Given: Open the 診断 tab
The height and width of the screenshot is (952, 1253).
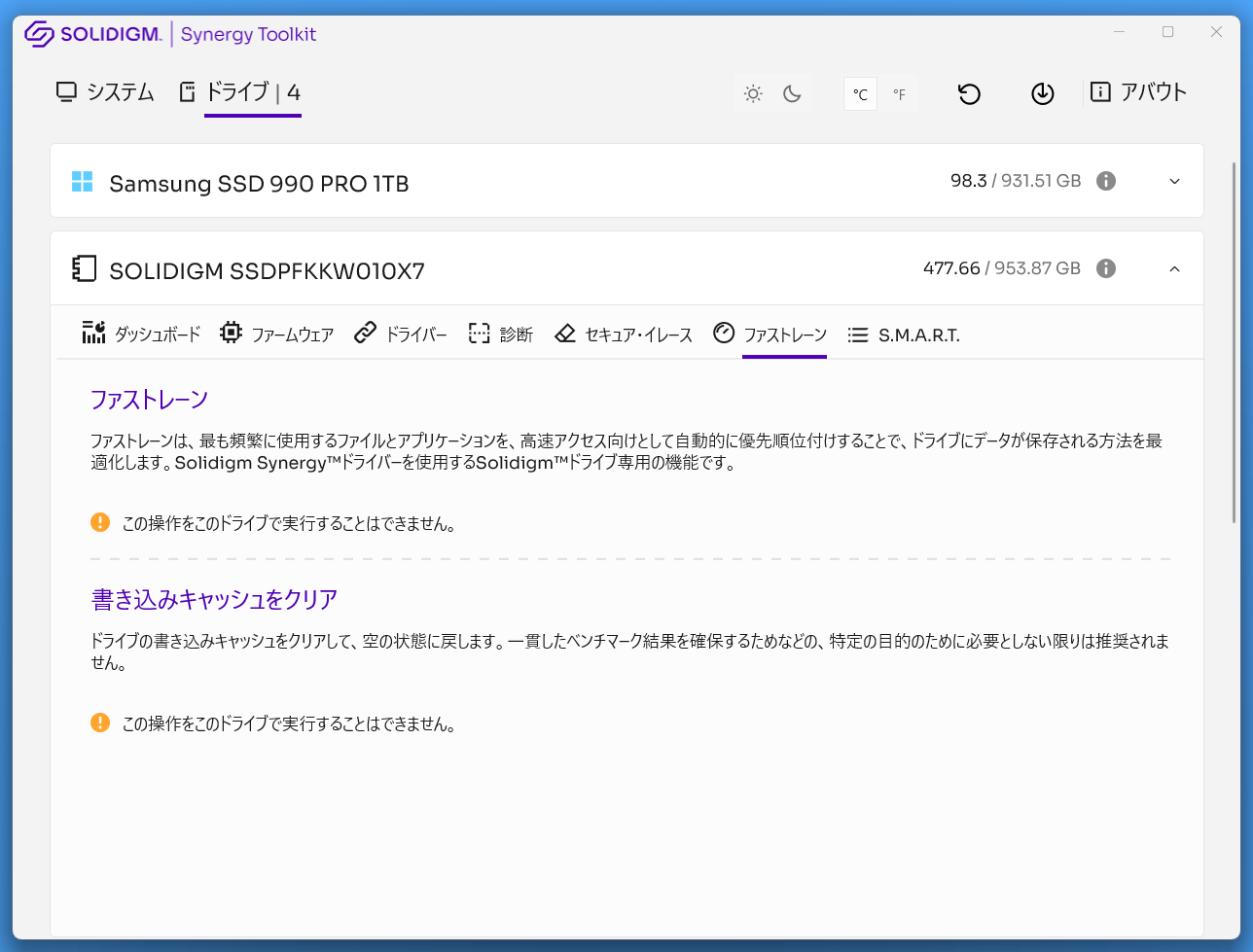Looking at the screenshot, I should coord(501,335).
